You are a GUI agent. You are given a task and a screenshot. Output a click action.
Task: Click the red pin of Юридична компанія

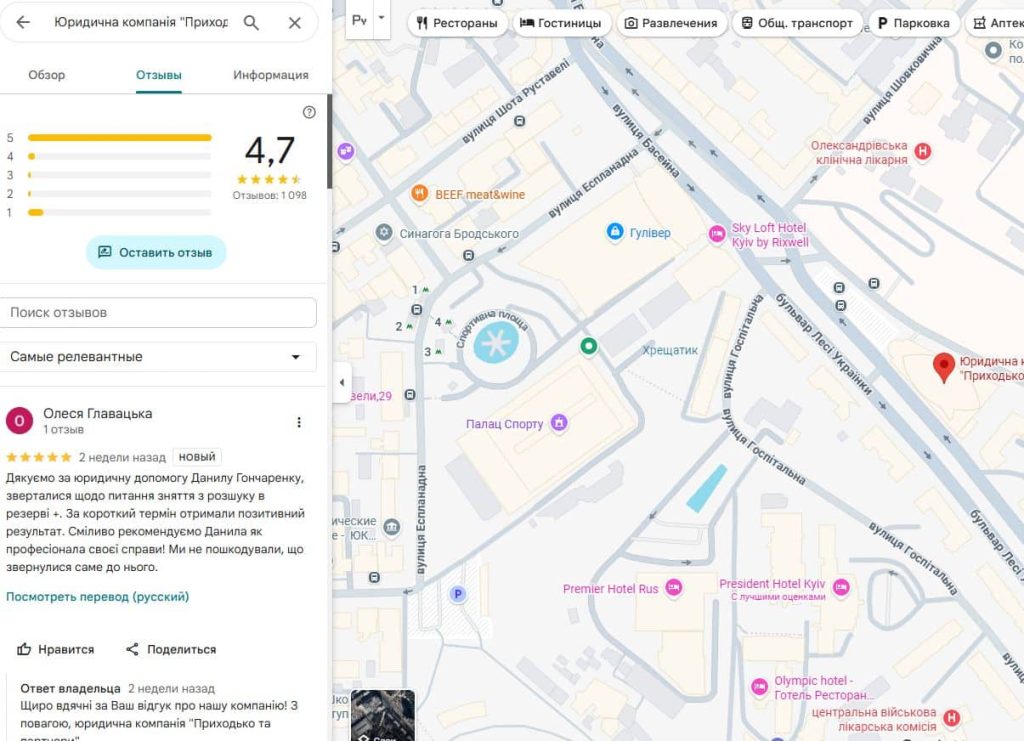pos(943,366)
